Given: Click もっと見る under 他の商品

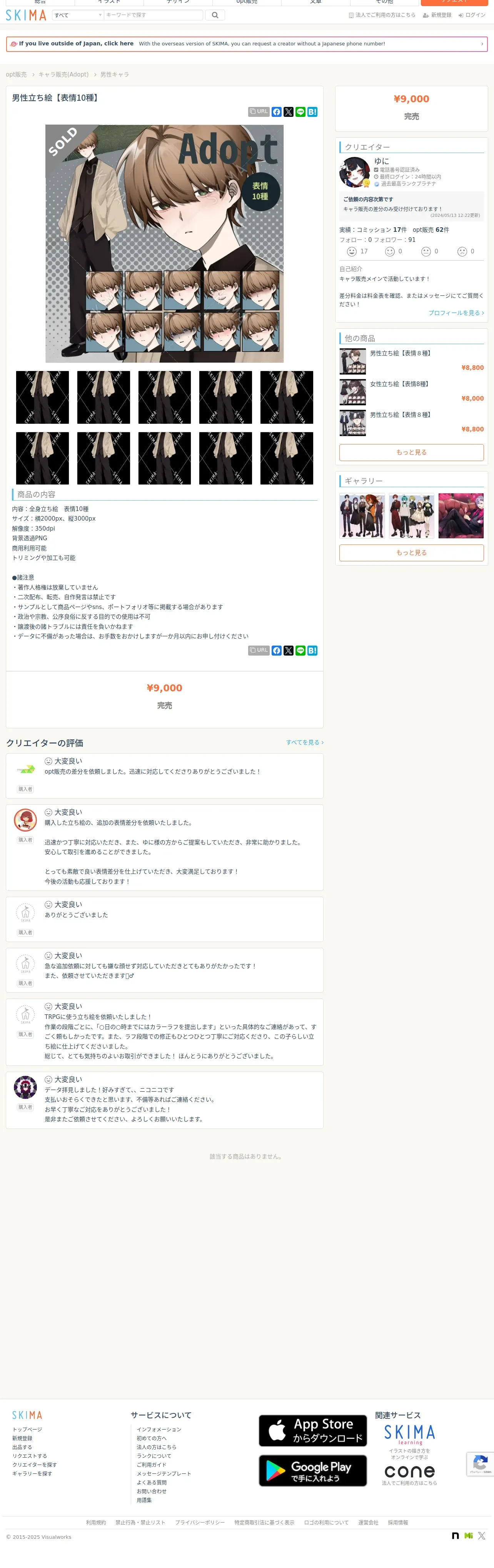Looking at the screenshot, I should pyautogui.click(x=411, y=452).
